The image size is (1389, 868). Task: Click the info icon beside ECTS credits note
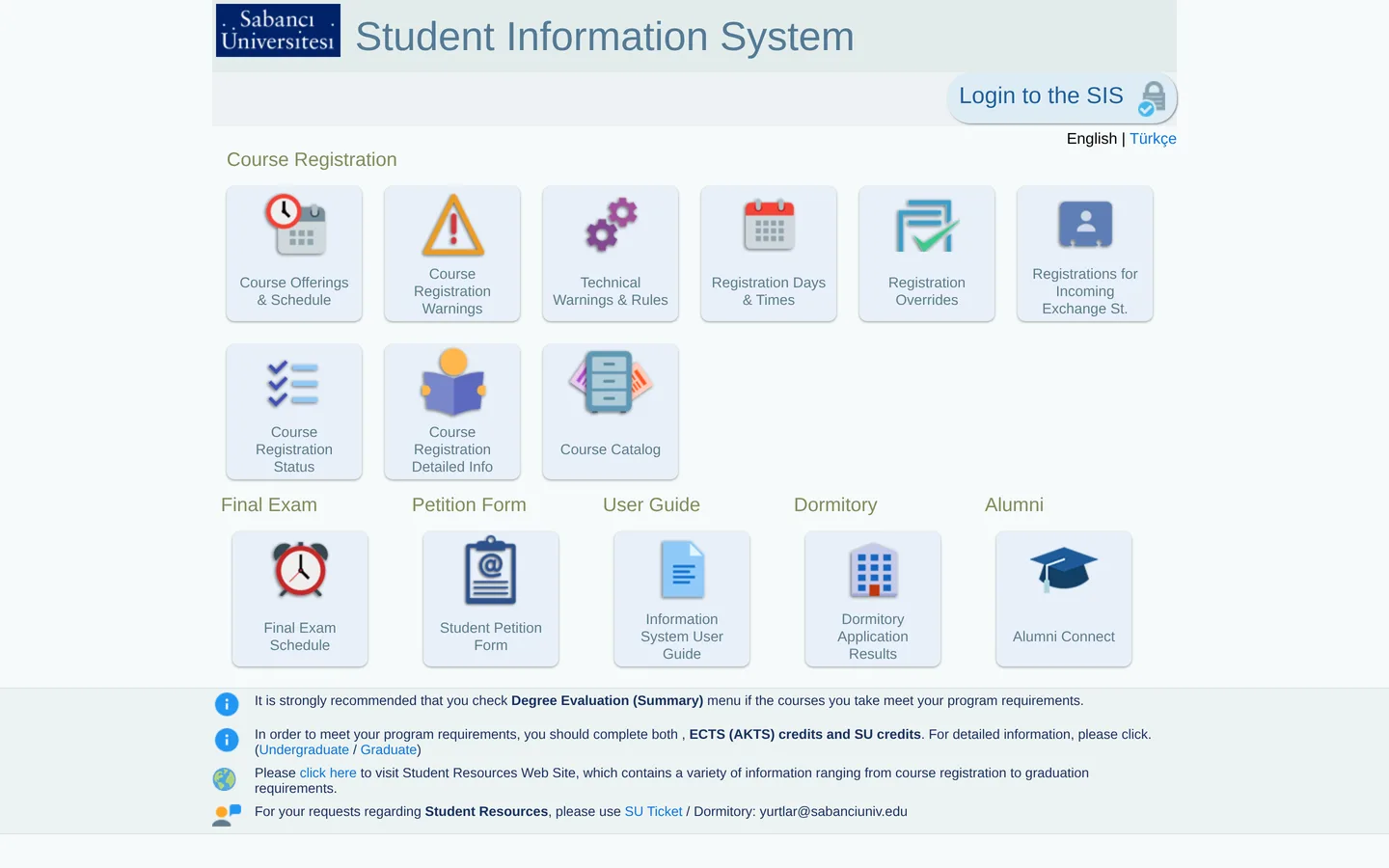pyautogui.click(x=226, y=740)
